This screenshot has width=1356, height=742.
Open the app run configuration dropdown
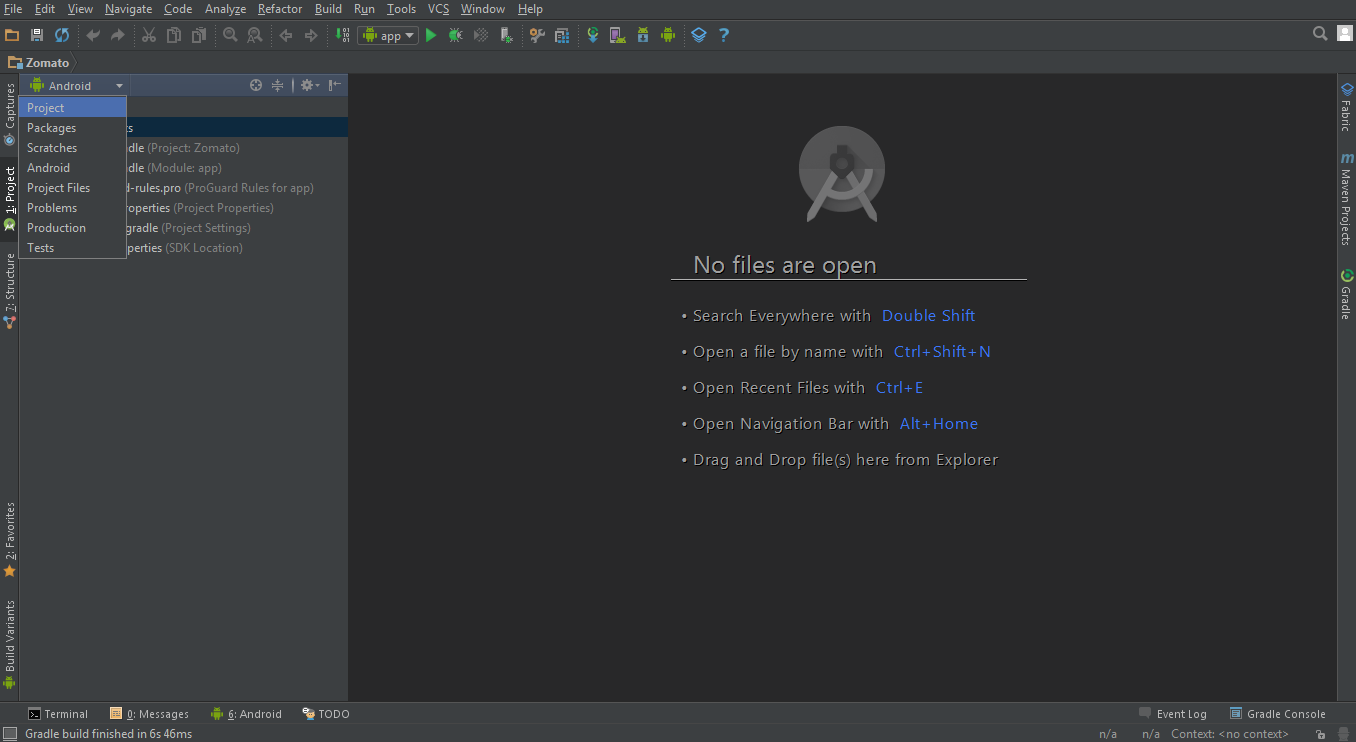coord(388,35)
